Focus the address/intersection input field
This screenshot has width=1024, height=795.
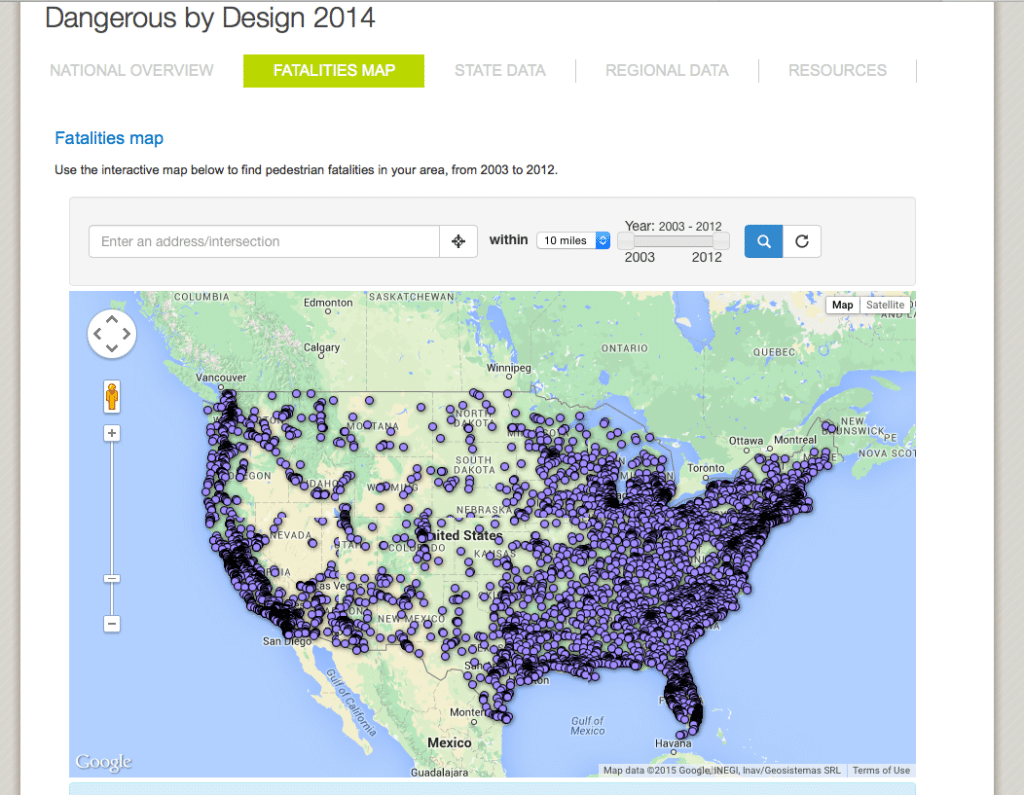click(x=264, y=241)
